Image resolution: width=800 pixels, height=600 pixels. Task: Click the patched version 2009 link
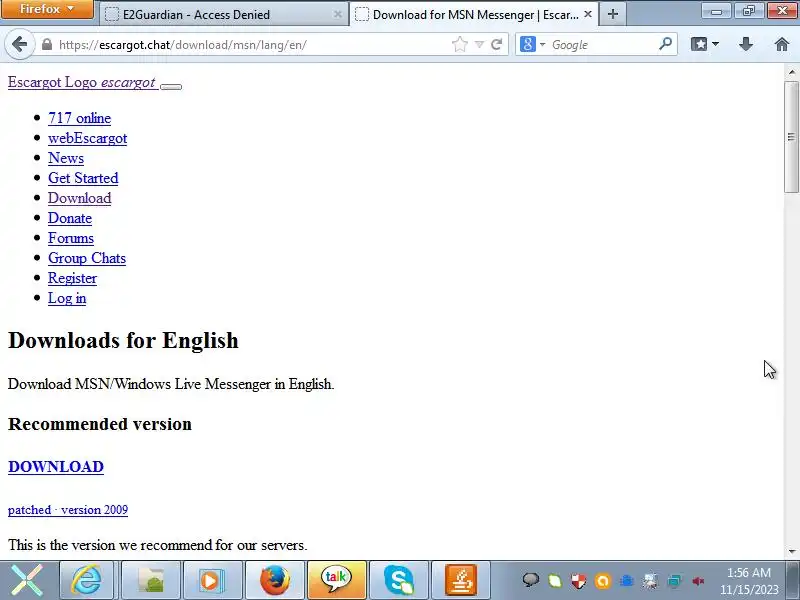pos(68,510)
